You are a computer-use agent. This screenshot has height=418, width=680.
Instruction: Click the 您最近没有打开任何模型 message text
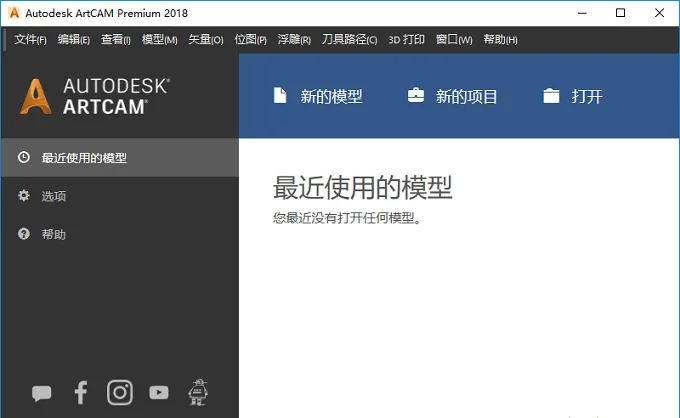[x=347, y=218]
